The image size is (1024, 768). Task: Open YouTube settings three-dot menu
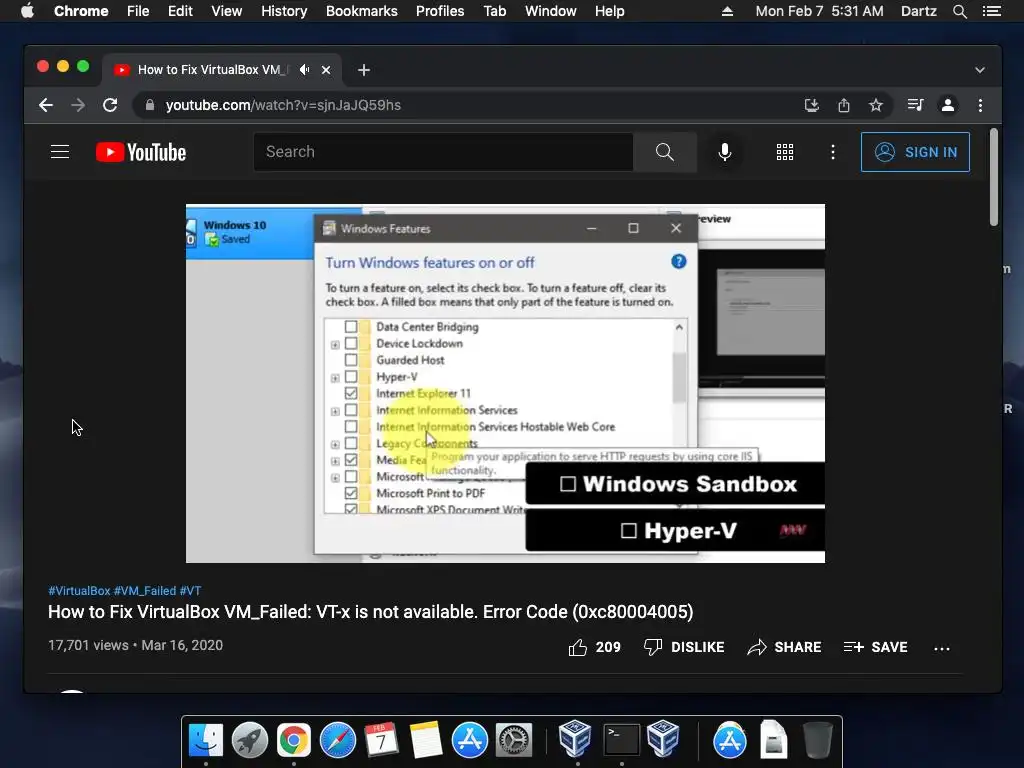pyautogui.click(x=833, y=152)
